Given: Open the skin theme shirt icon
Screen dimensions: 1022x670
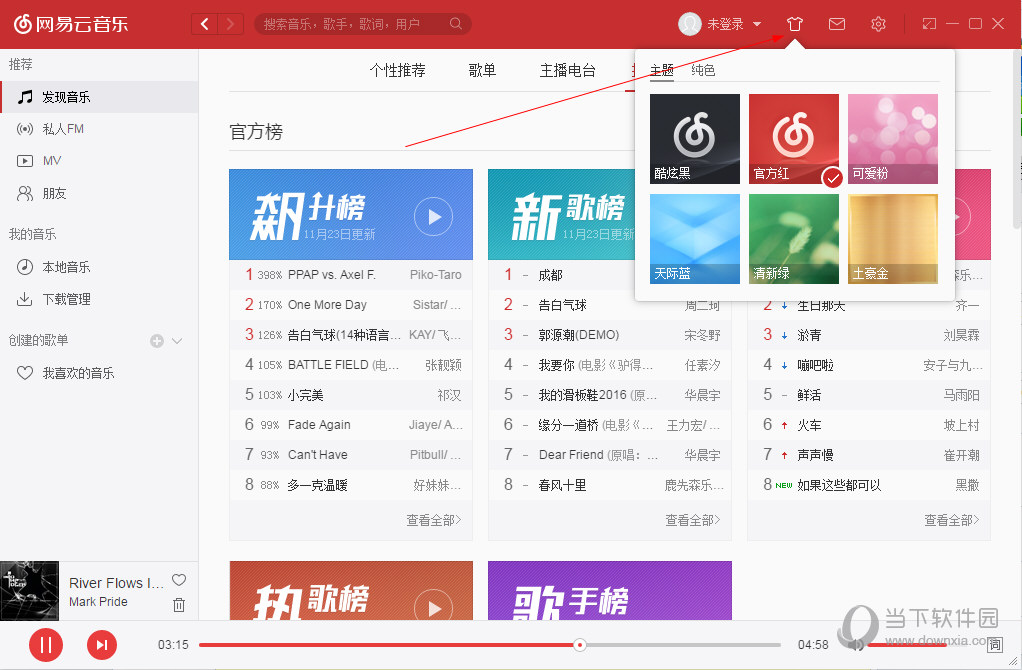Looking at the screenshot, I should (794, 25).
